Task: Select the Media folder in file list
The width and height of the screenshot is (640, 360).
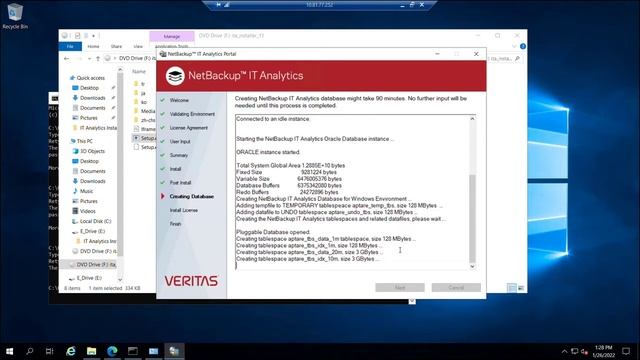Action: 147,111
